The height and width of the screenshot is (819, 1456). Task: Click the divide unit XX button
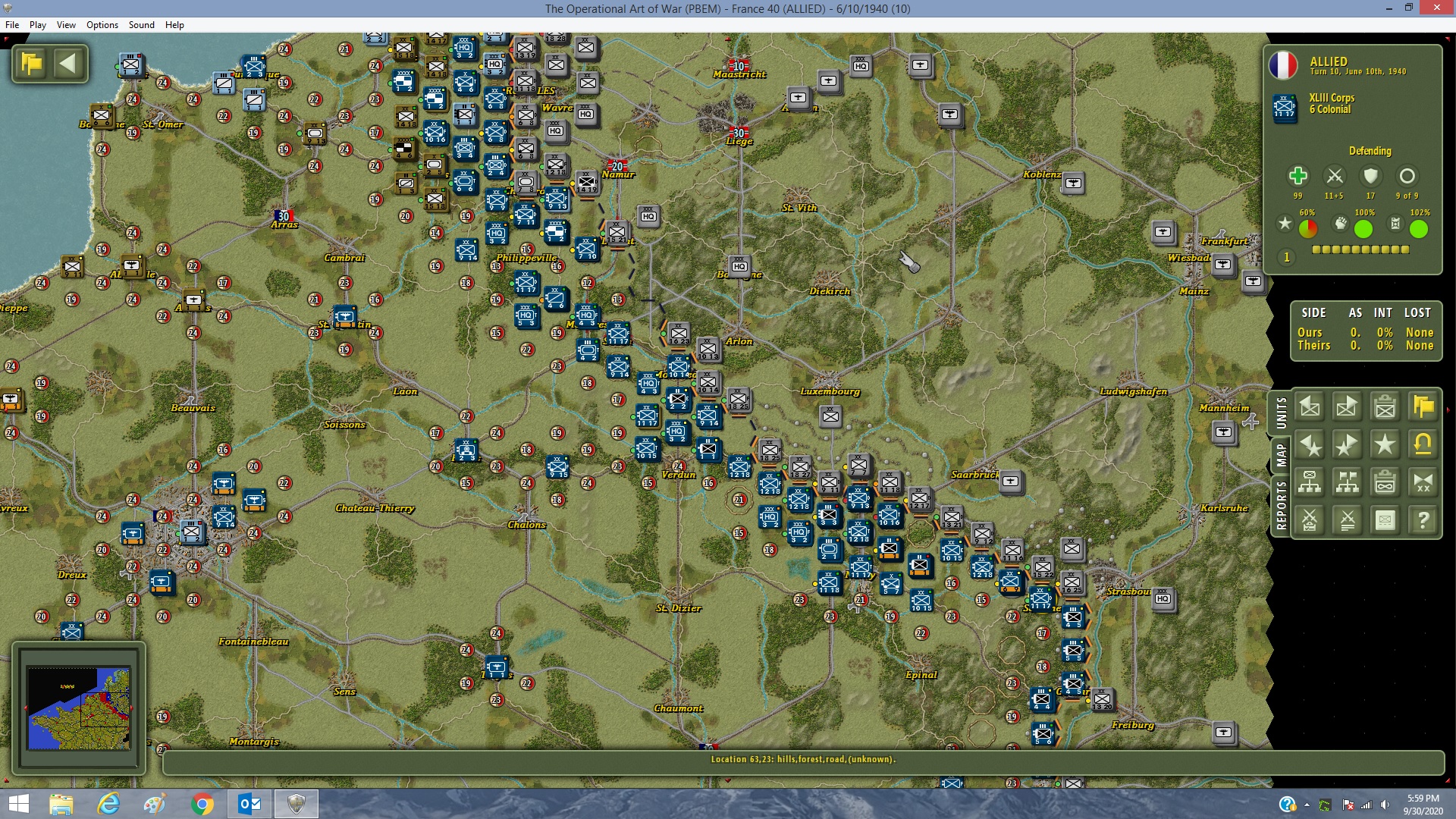point(1423,482)
